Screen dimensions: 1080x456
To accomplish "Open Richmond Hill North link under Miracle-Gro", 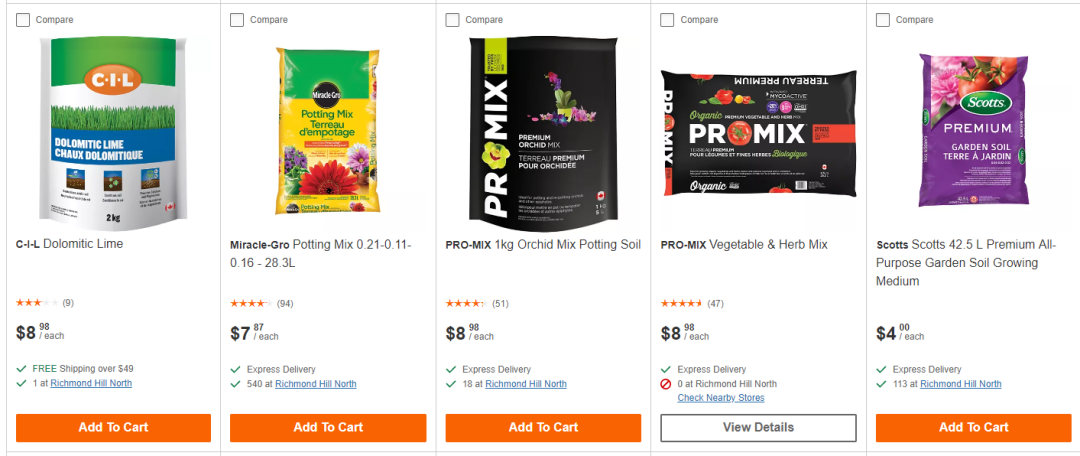I will [315, 384].
